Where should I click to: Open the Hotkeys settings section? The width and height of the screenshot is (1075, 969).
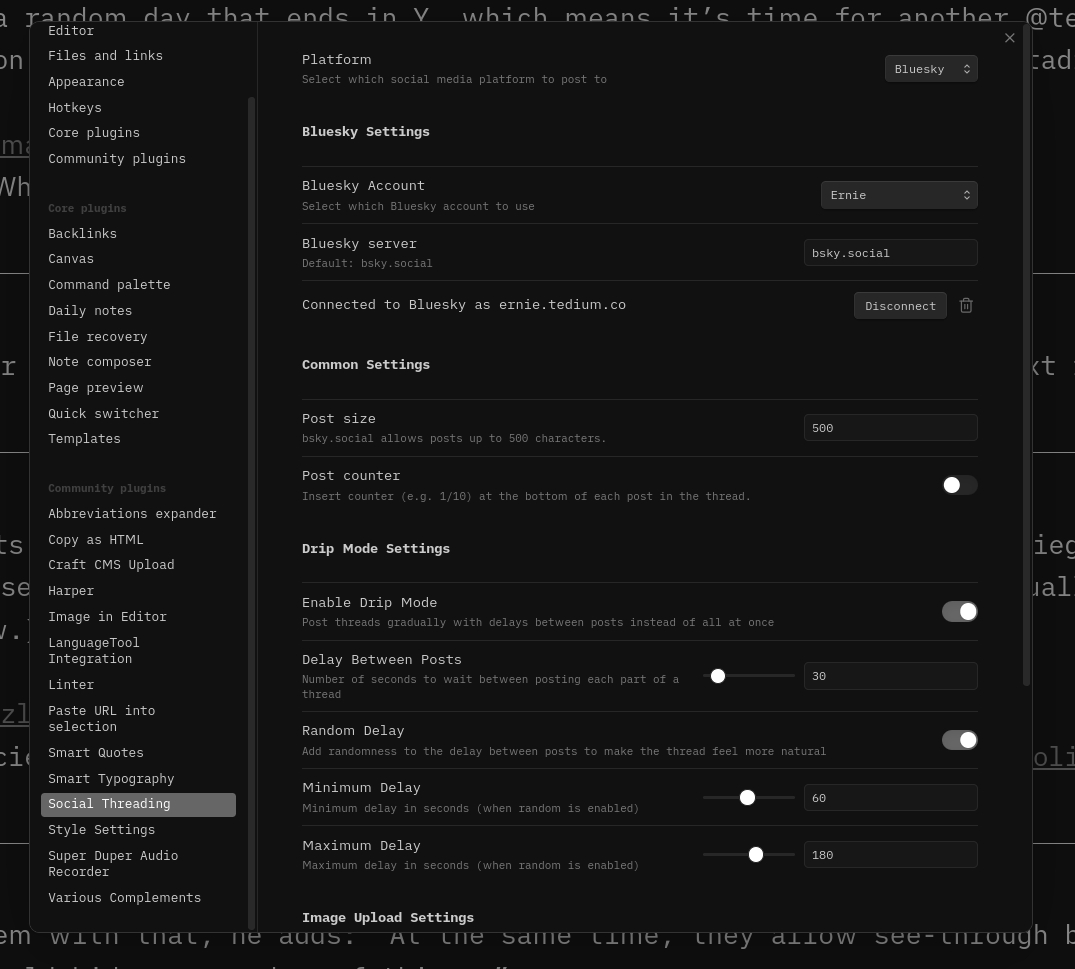click(75, 108)
